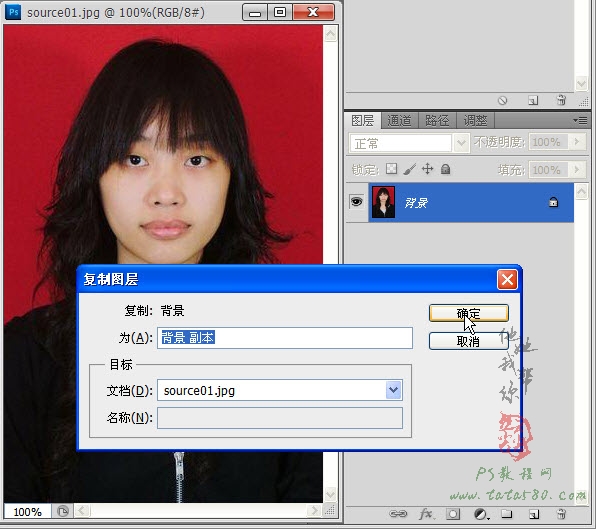Create new adjustment layer icon
596x529 pixels.
click(x=481, y=514)
